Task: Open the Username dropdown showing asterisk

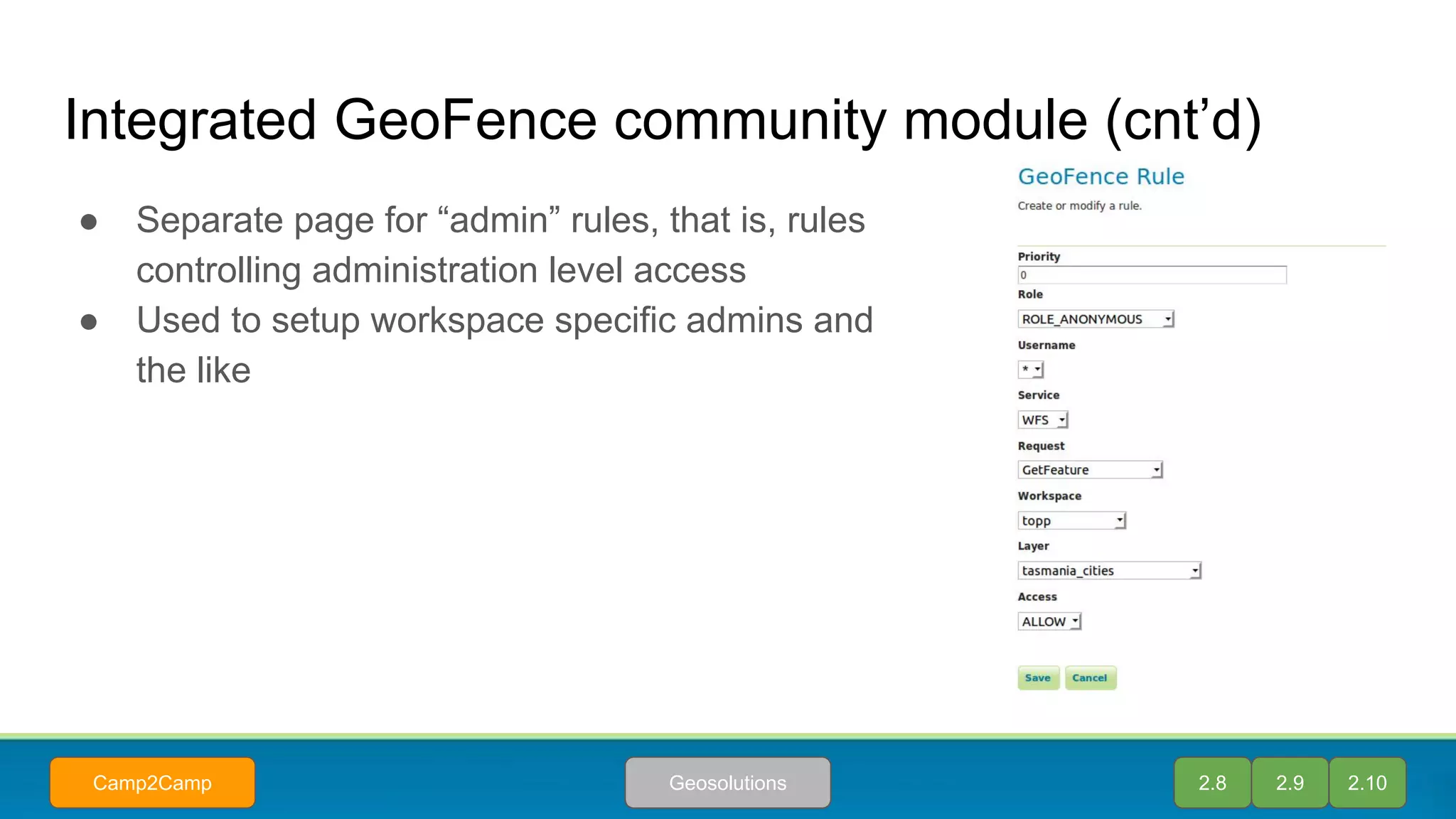Action: (1030, 370)
